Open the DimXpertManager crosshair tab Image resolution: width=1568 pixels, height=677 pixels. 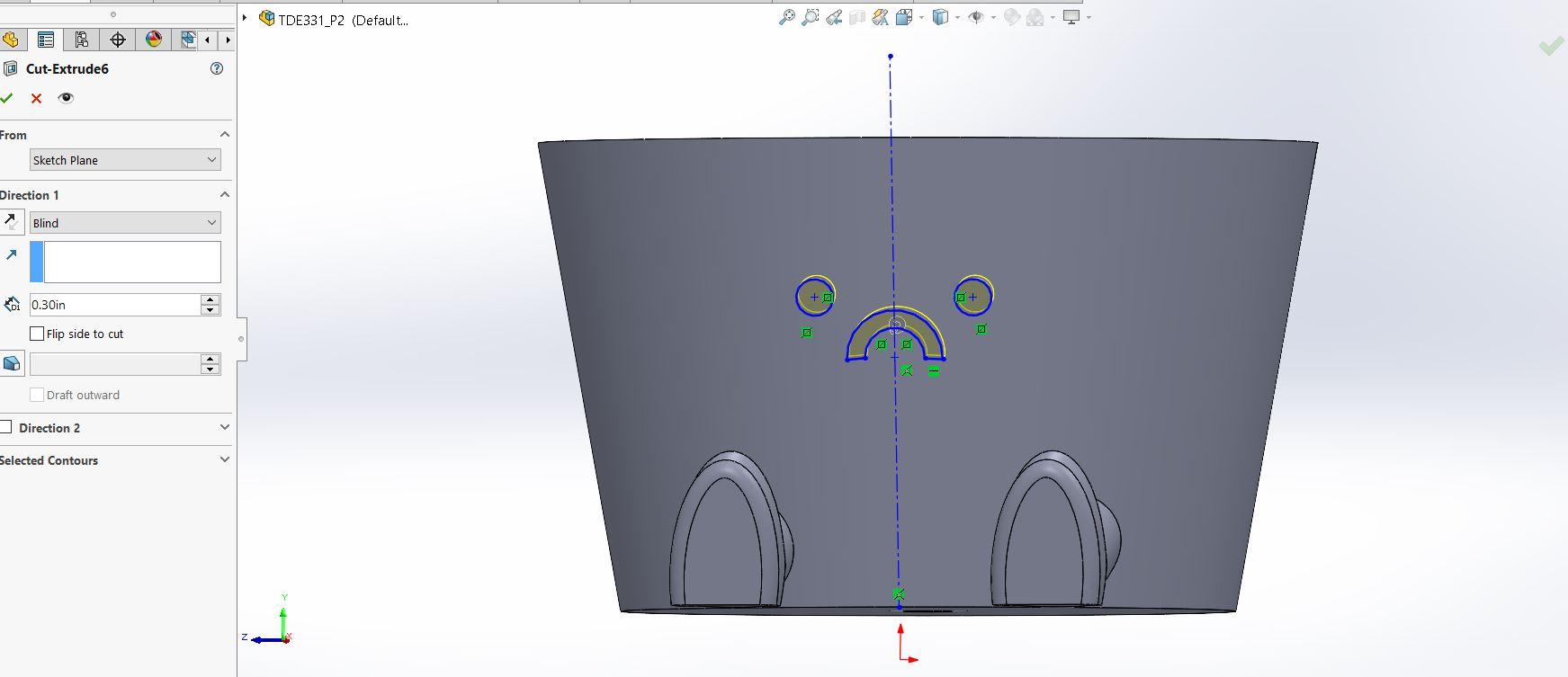117,40
